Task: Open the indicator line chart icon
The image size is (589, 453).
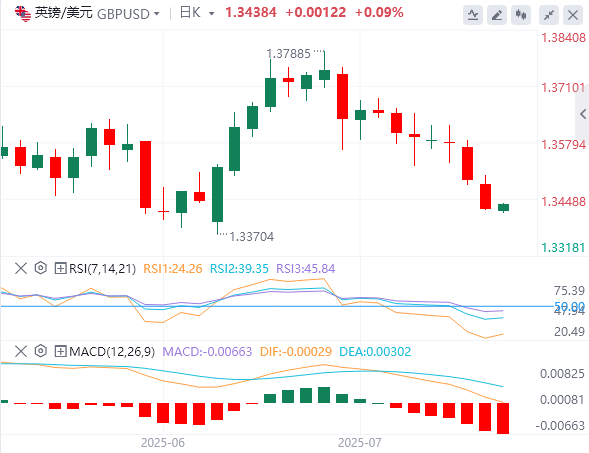Action: click(473, 15)
